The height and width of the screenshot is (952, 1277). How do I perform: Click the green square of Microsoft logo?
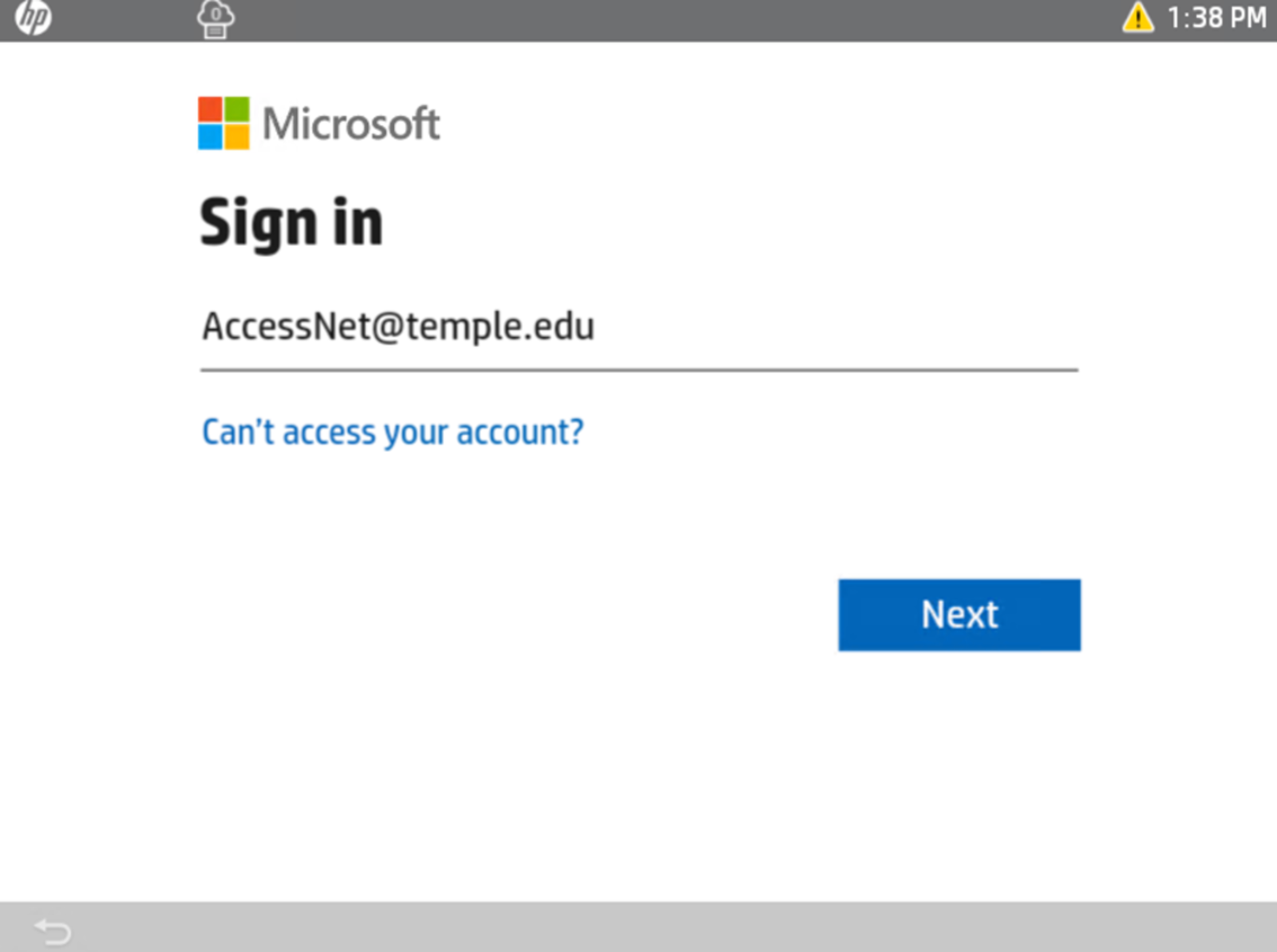(x=237, y=109)
